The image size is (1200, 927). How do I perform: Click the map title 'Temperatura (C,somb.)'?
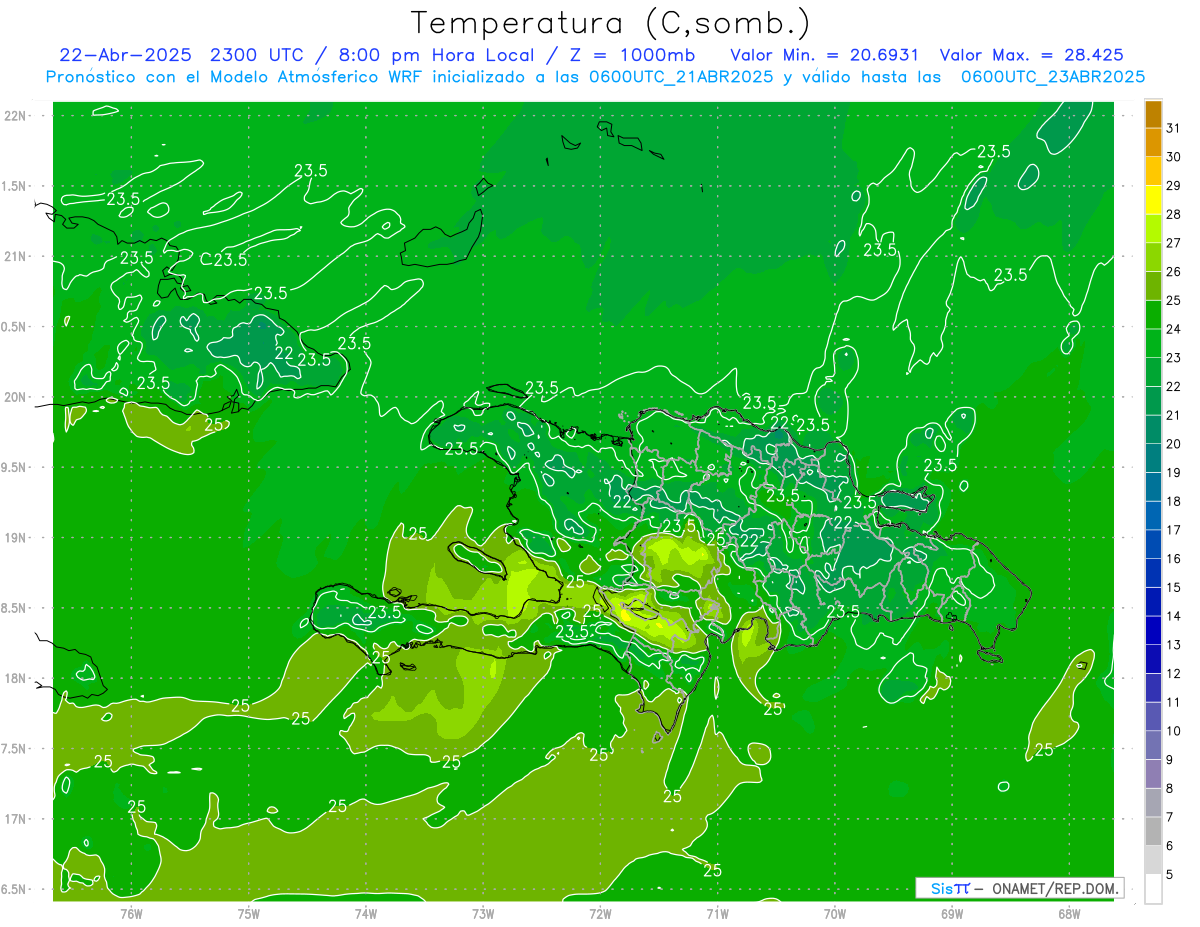coord(609,23)
